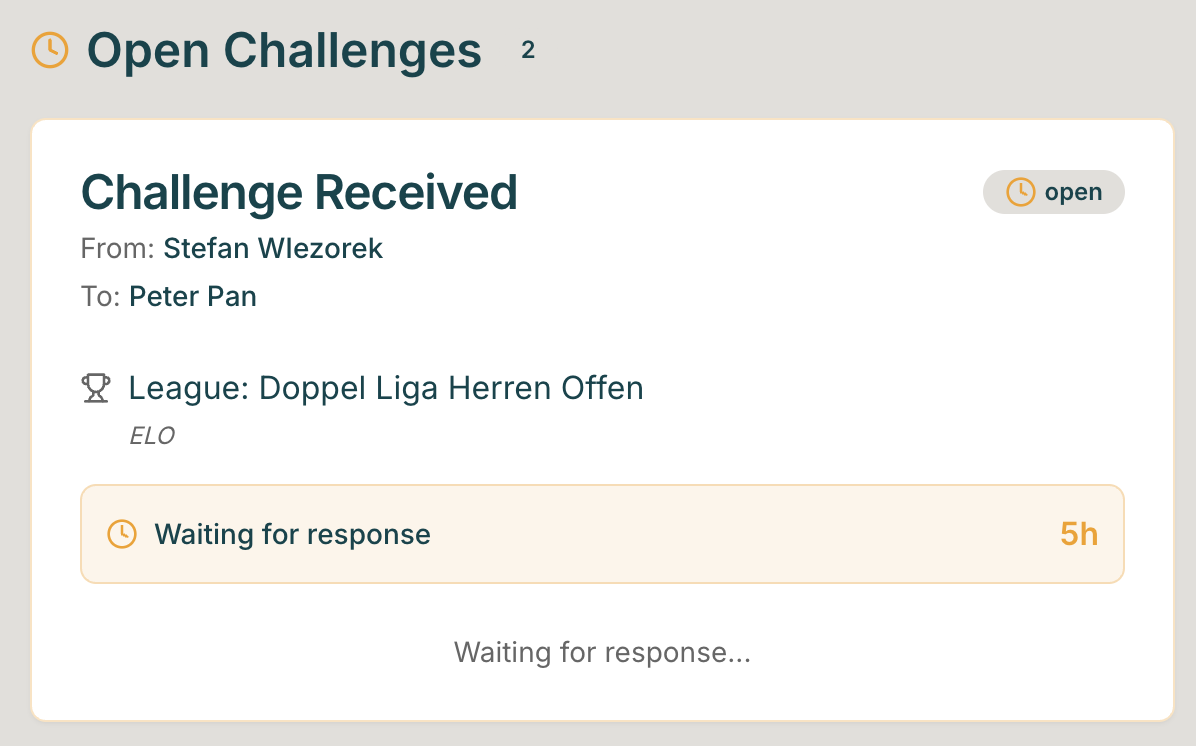Select the Challenge Received heading
Image resolution: width=1196 pixels, height=746 pixels.
pyautogui.click(x=300, y=191)
